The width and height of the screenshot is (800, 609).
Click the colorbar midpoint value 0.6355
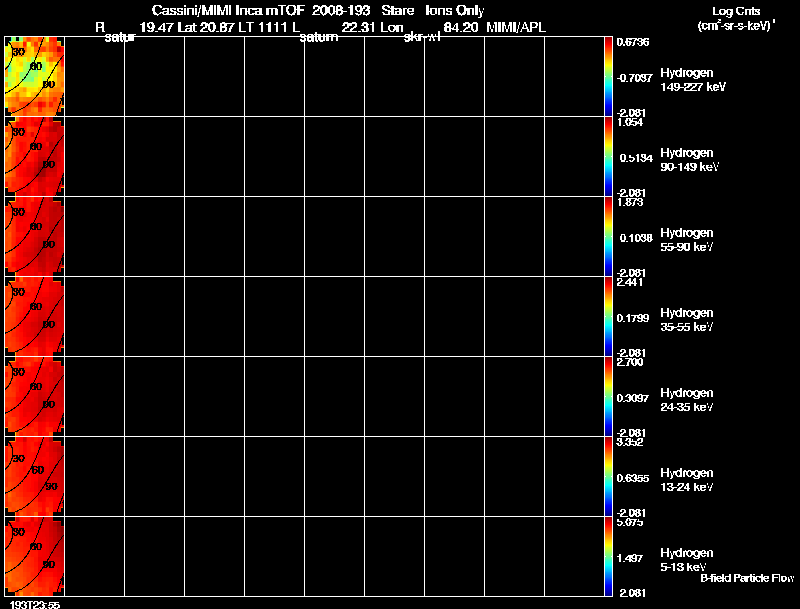pyautogui.click(x=633, y=478)
